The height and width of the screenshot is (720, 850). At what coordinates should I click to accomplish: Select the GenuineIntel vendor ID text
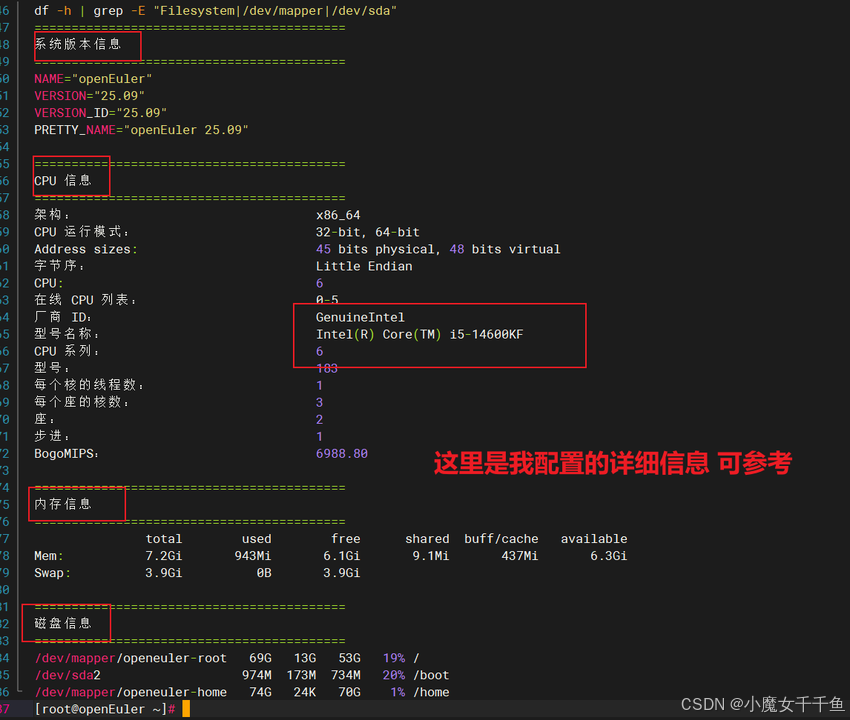click(x=360, y=317)
